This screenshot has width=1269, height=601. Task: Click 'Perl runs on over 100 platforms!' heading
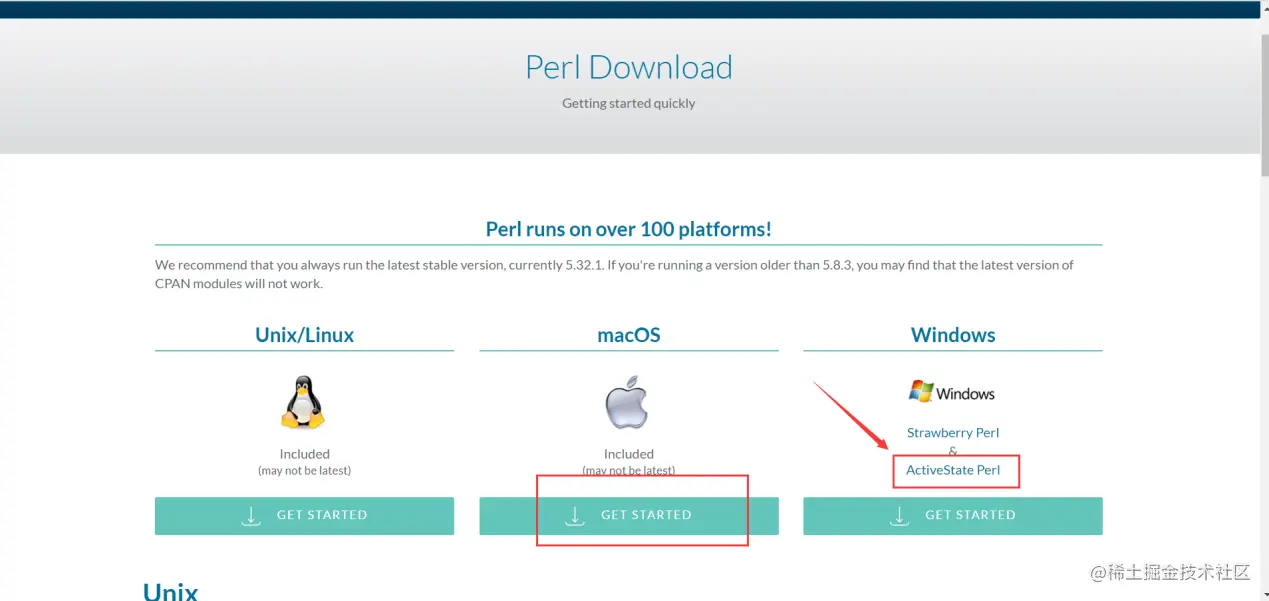629,229
